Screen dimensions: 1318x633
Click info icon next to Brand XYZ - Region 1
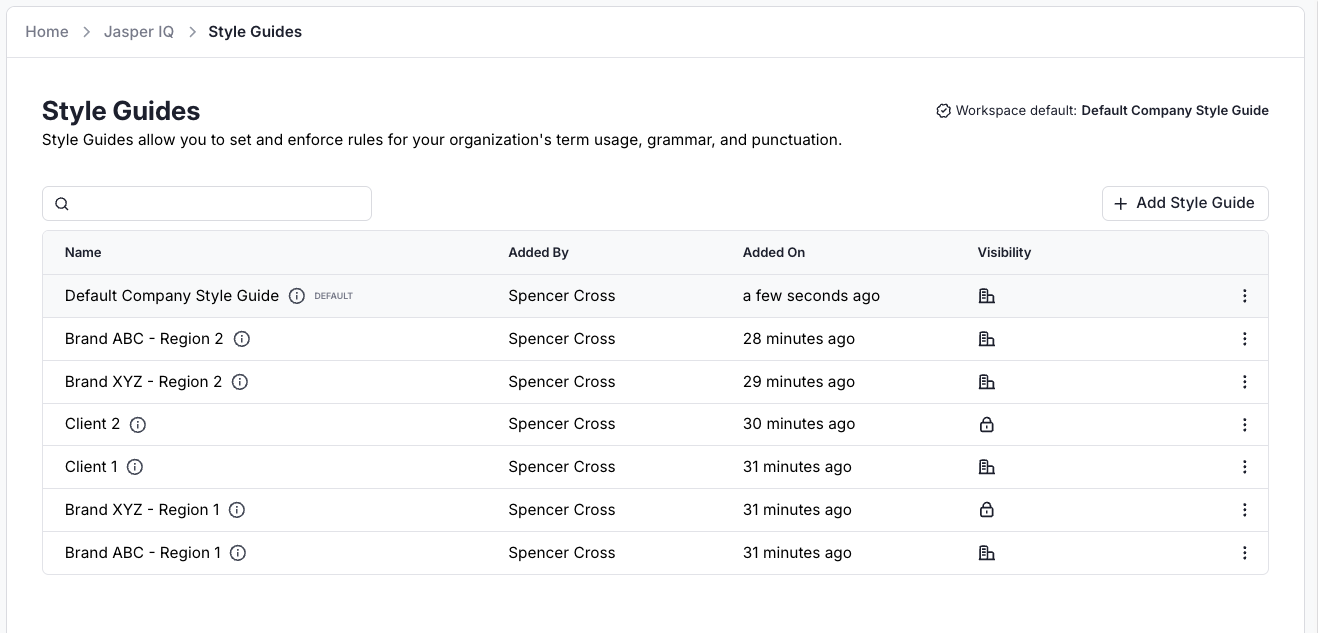(x=237, y=510)
